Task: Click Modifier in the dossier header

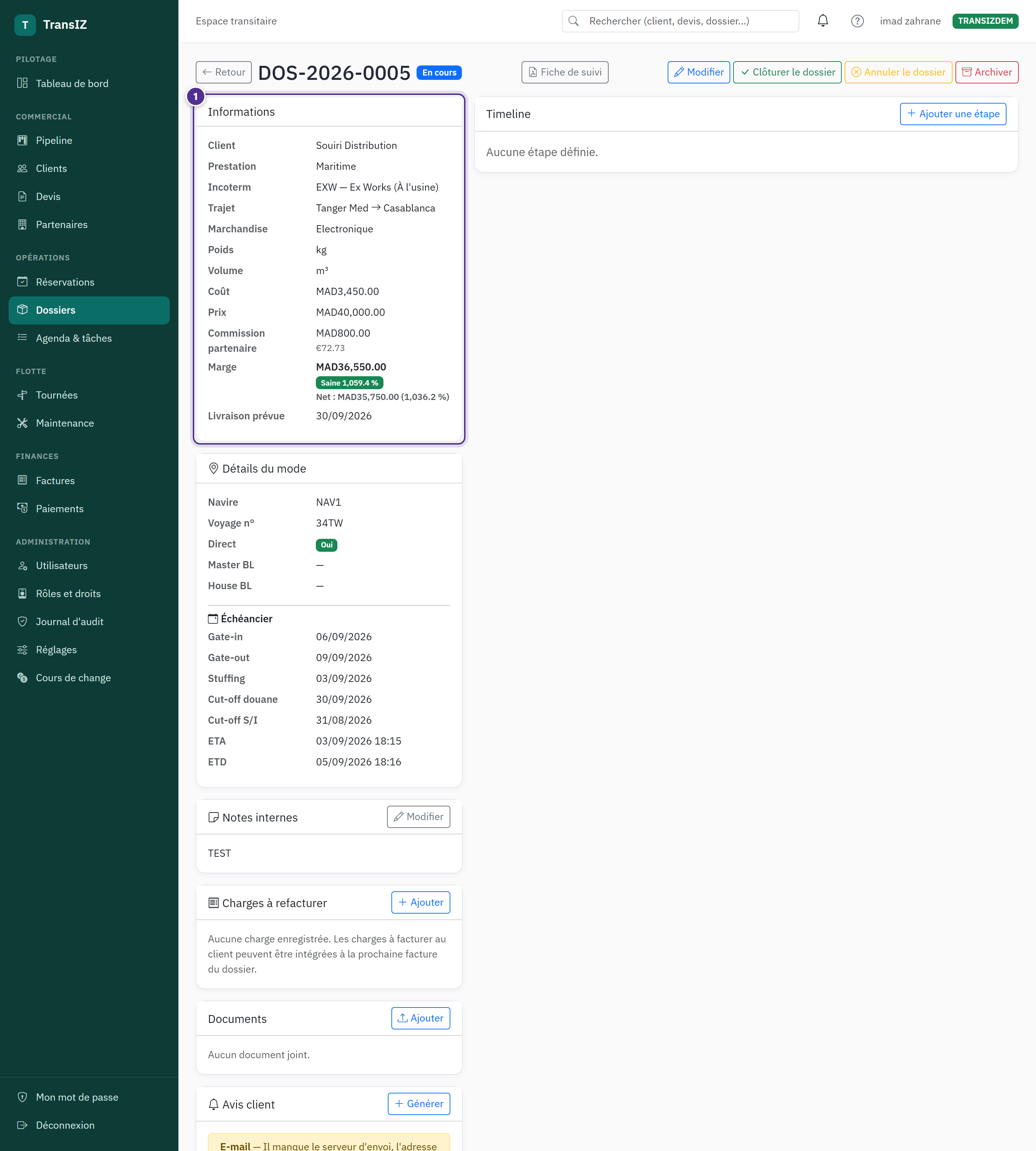Action: tap(699, 72)
